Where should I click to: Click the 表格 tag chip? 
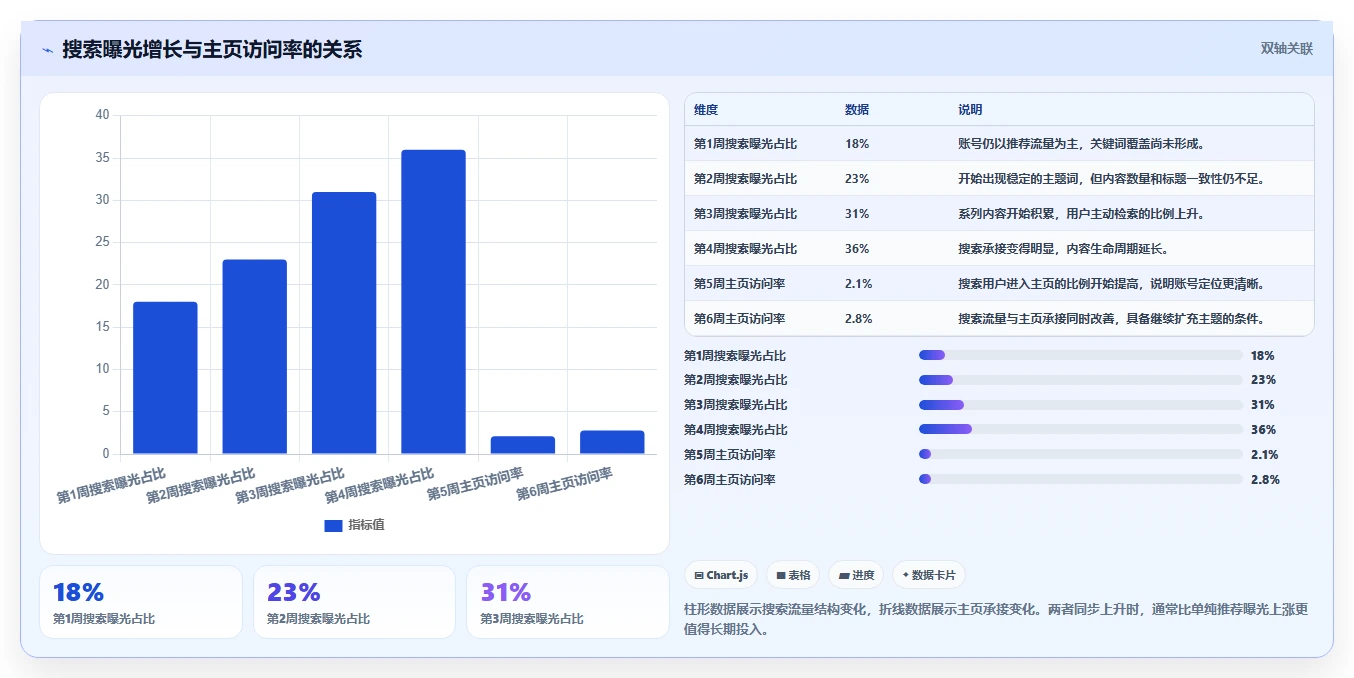[x=793, y=575]
